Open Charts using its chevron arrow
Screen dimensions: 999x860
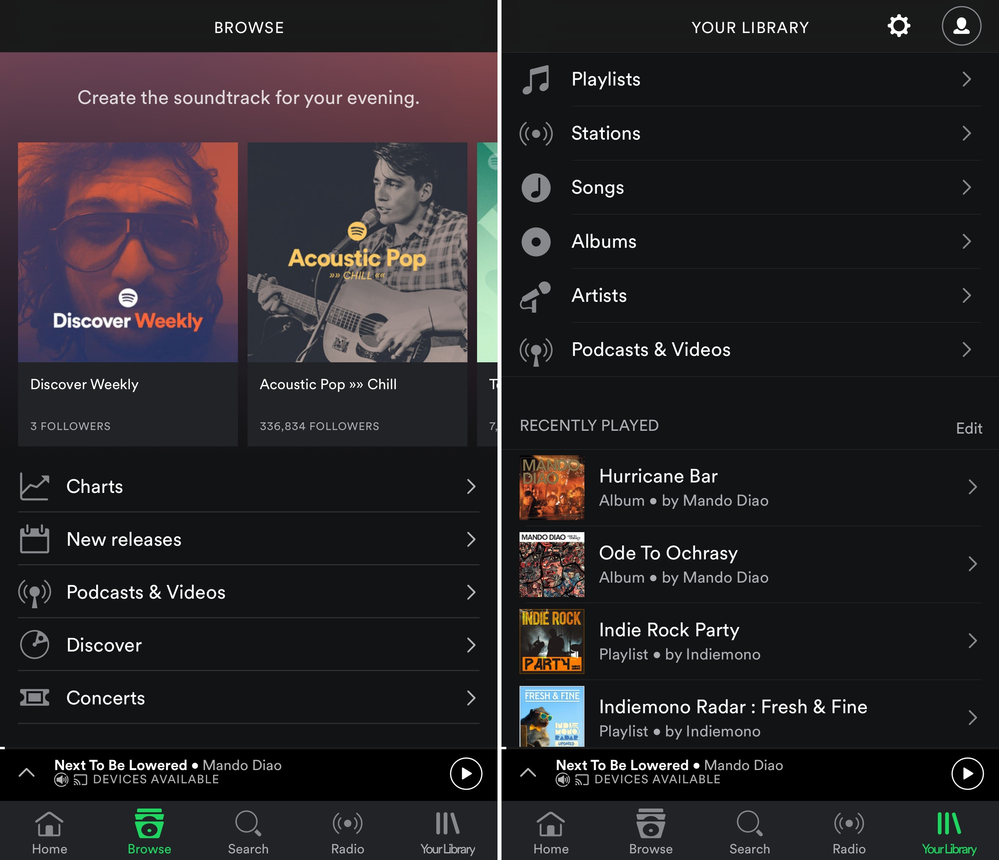(x=471, y=487)
